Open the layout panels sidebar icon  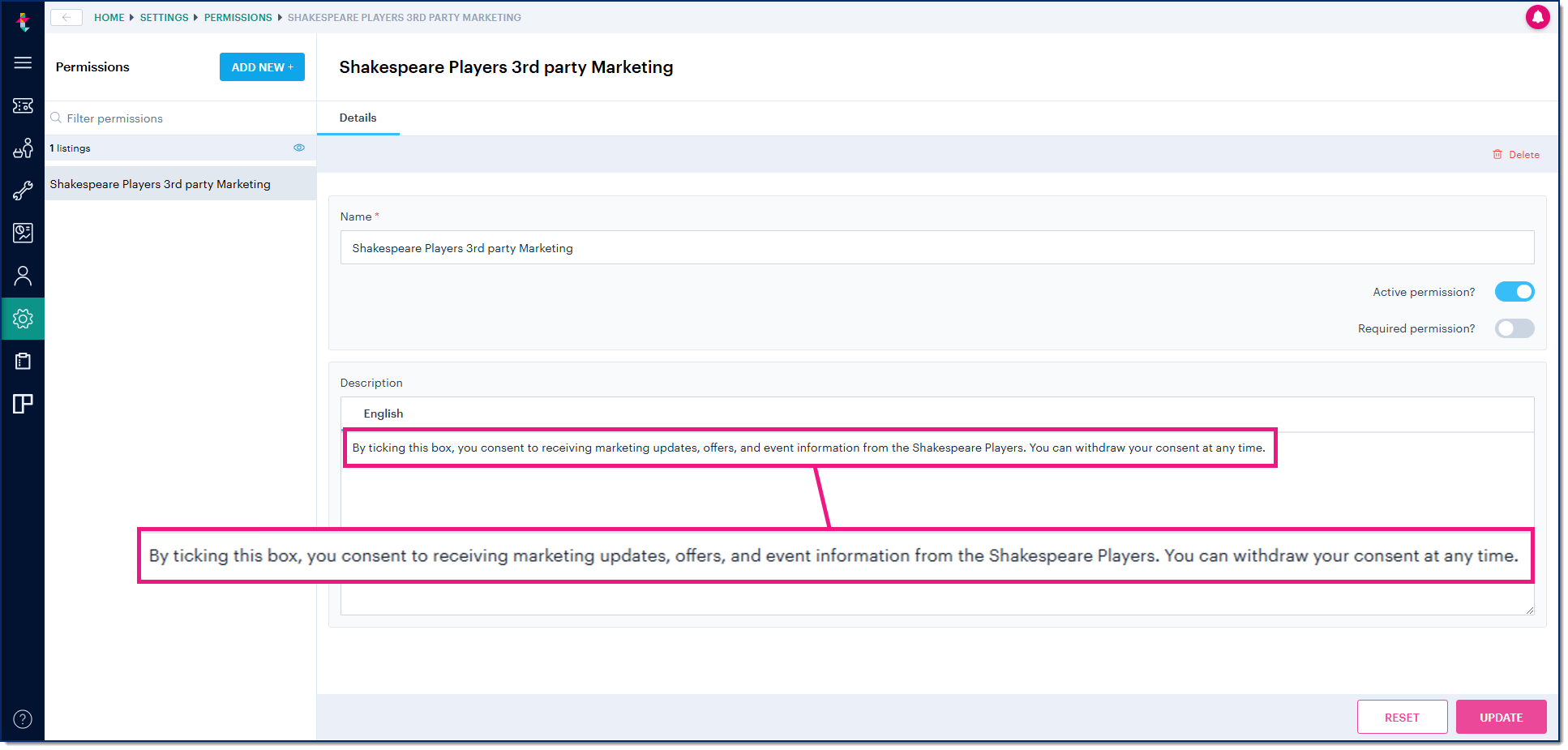point(23,404)
